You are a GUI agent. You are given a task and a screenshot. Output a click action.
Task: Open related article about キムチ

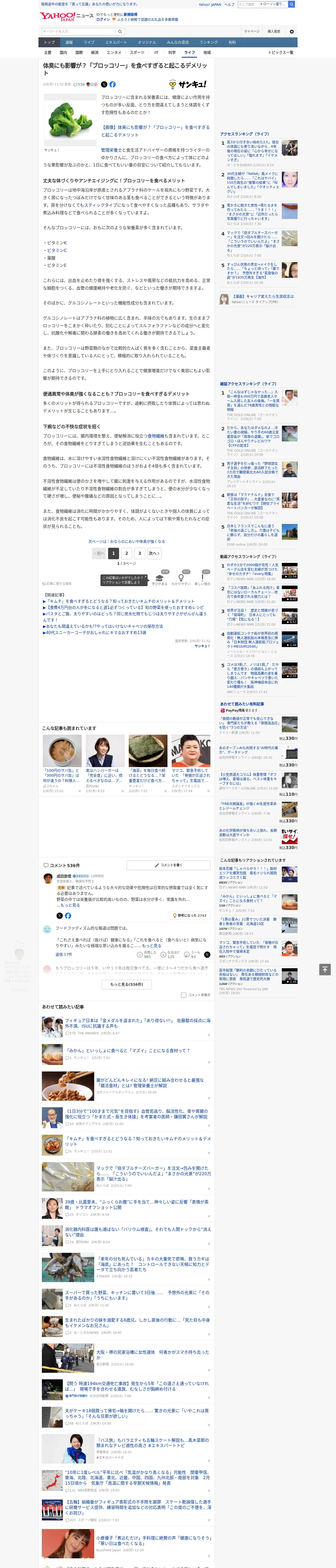pyautogui.click(x=118, y=601)
